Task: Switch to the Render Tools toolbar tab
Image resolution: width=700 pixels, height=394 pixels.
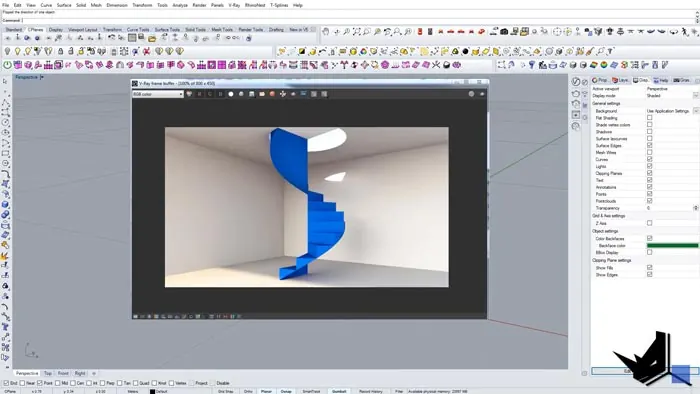Action: pos(251,29)
